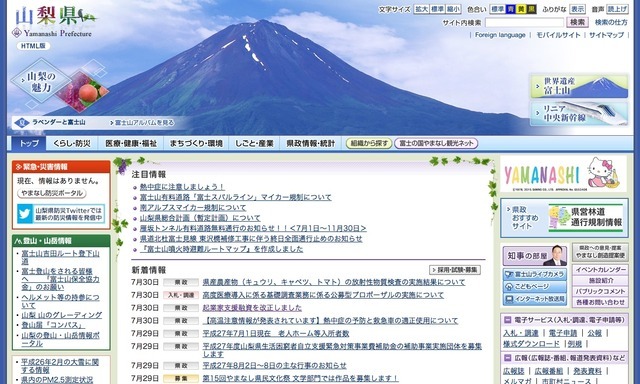640x384 pixels.
Task: Open ヘルメット等の持参について link
Action: click(60, 301)
